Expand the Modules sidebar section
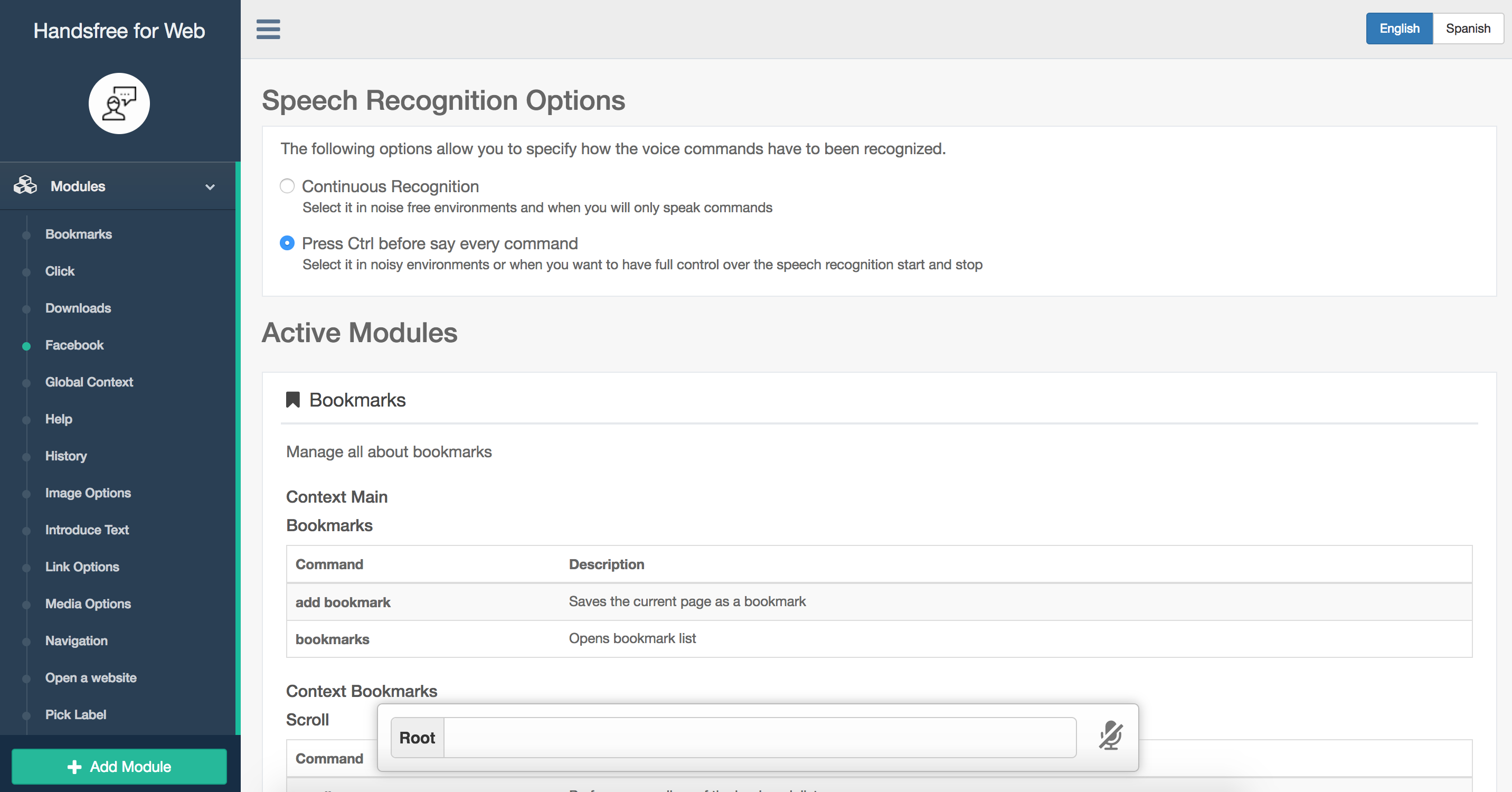1512x792 pixels. (x=210, y=186)
